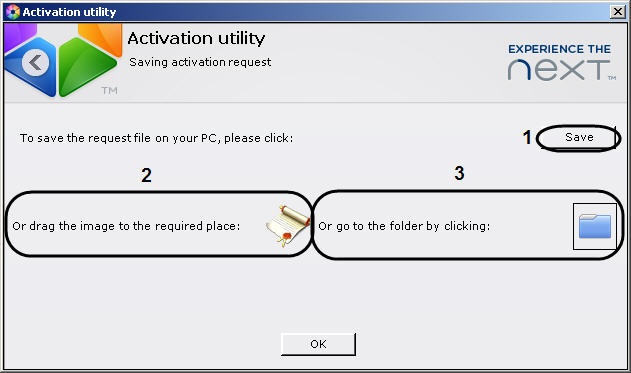The width and height of the screenshot is (631, 373).
Task: Click the green segment of the hexagon logo
Action: click(85, 66)
